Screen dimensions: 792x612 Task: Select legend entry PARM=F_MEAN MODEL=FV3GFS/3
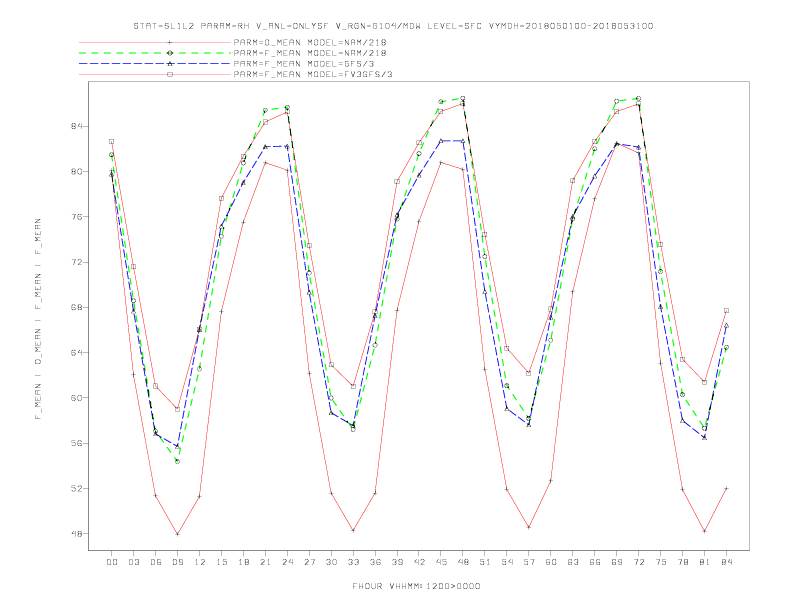point(313,74)
